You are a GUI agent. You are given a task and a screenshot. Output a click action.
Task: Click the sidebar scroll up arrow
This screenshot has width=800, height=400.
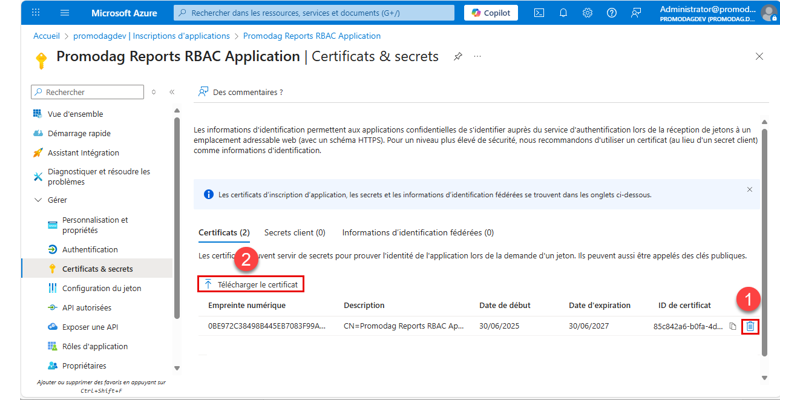177,110
